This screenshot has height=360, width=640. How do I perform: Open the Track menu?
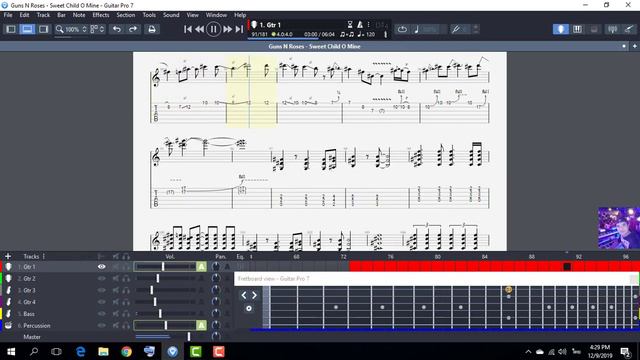pos(43,15)
